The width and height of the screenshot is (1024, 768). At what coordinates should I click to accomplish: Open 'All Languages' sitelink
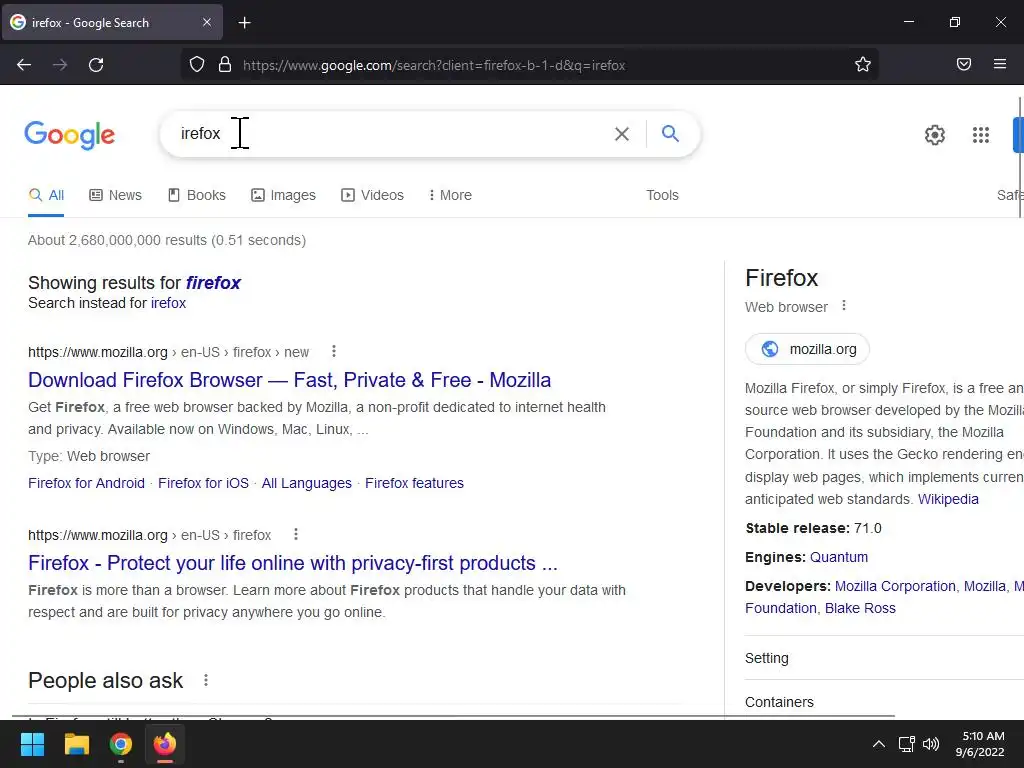306,483
